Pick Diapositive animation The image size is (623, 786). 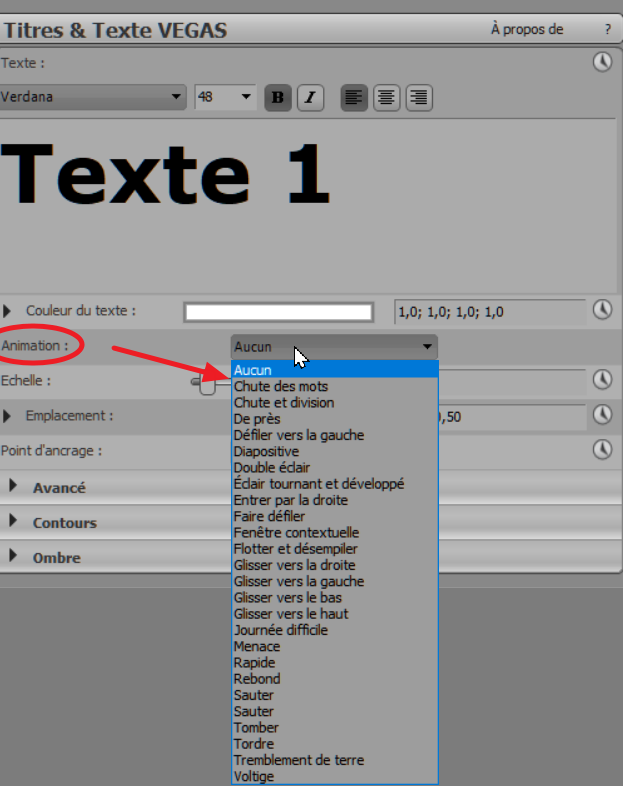tap(335, 451)
